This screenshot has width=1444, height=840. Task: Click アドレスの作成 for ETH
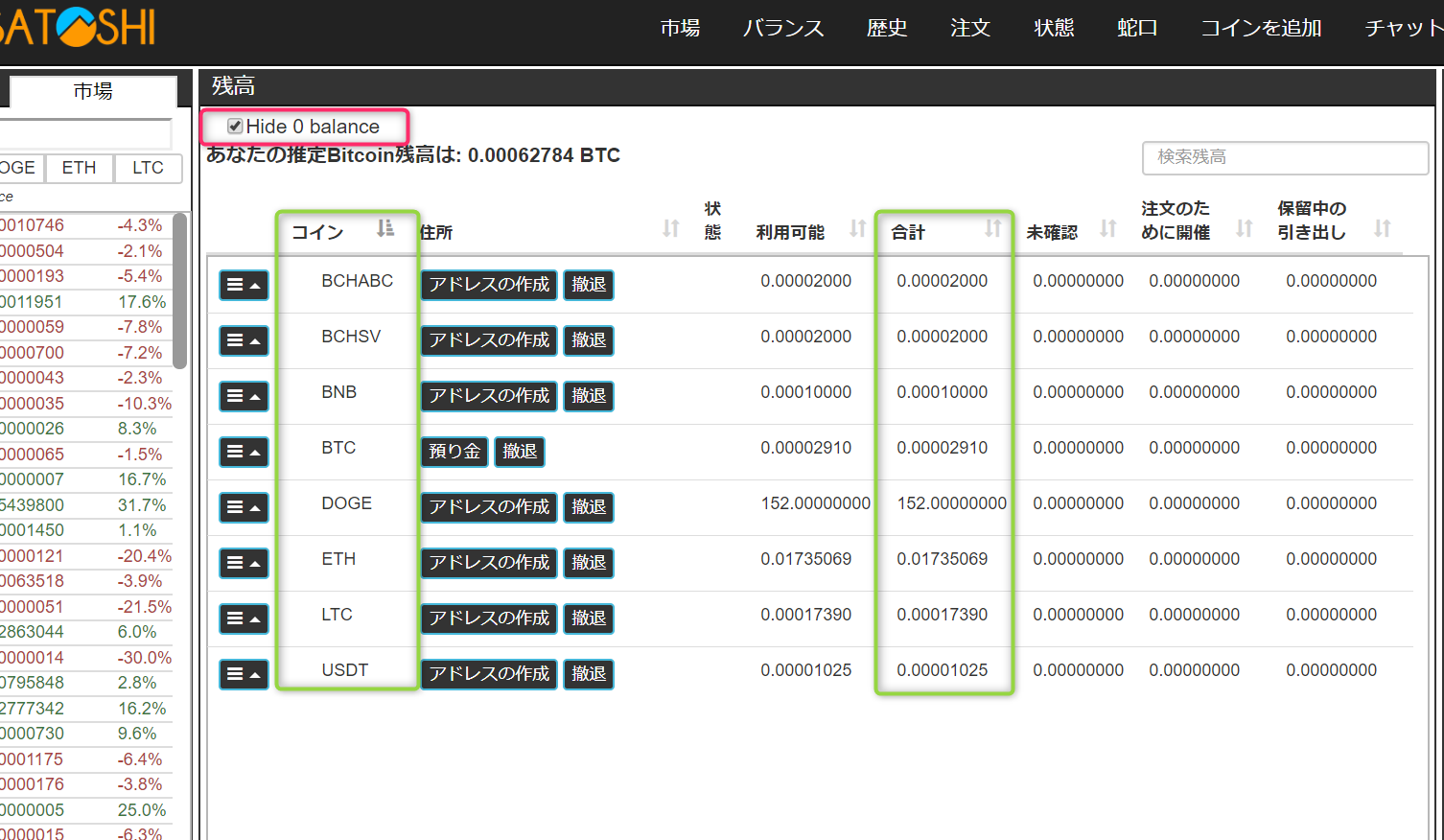click(x=489, y=563)
